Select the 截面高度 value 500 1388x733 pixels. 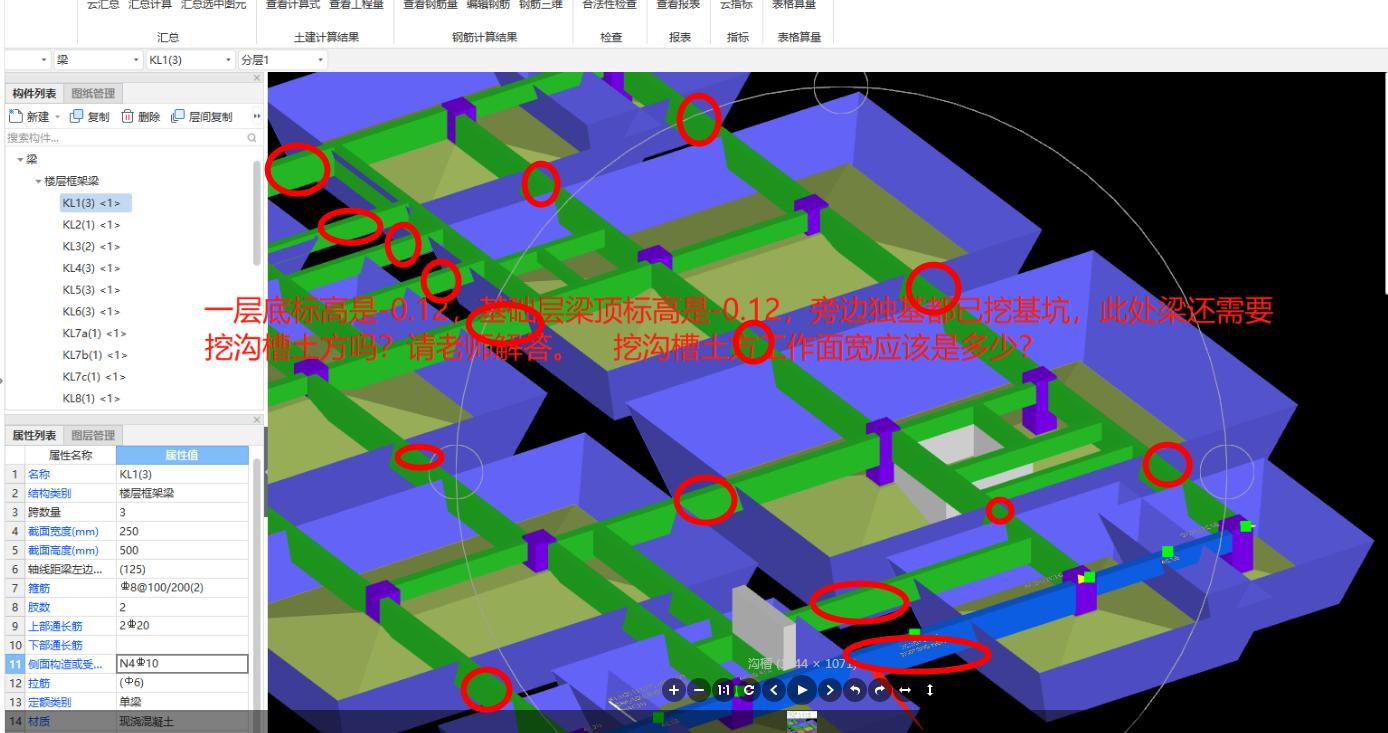[182, 550]
